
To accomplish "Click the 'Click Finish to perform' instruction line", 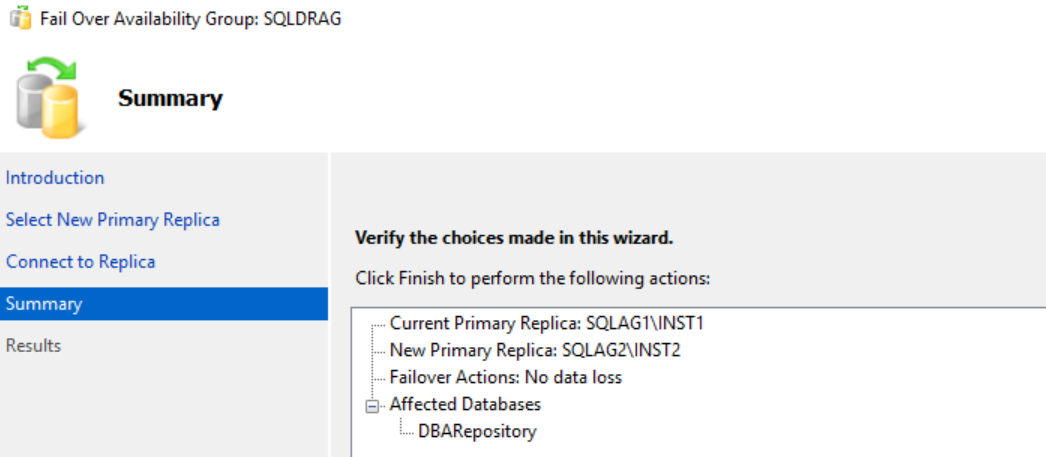I will (x=532, y=278).
